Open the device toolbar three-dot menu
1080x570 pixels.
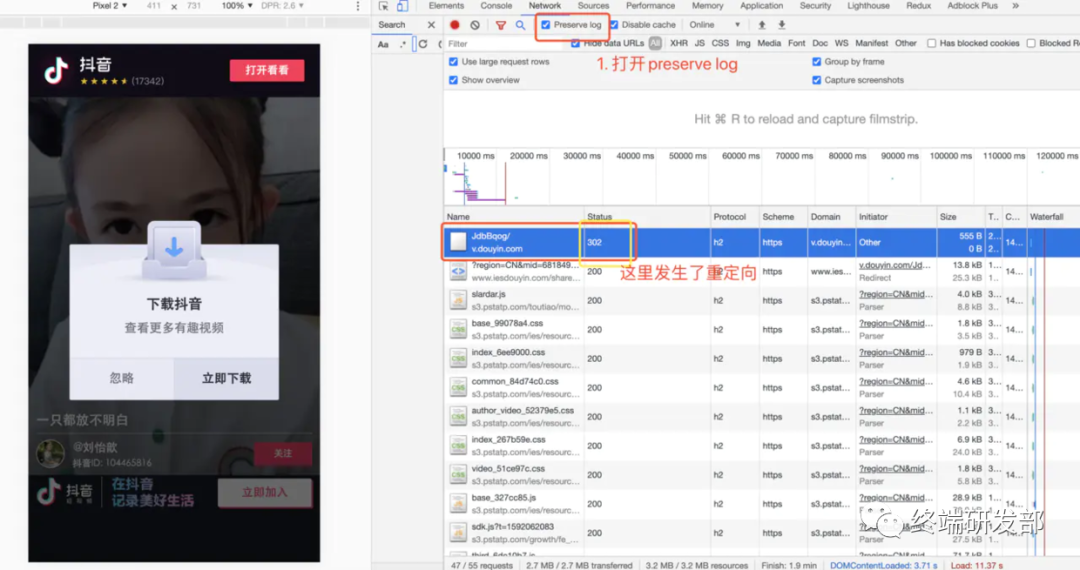click(357, 6)
